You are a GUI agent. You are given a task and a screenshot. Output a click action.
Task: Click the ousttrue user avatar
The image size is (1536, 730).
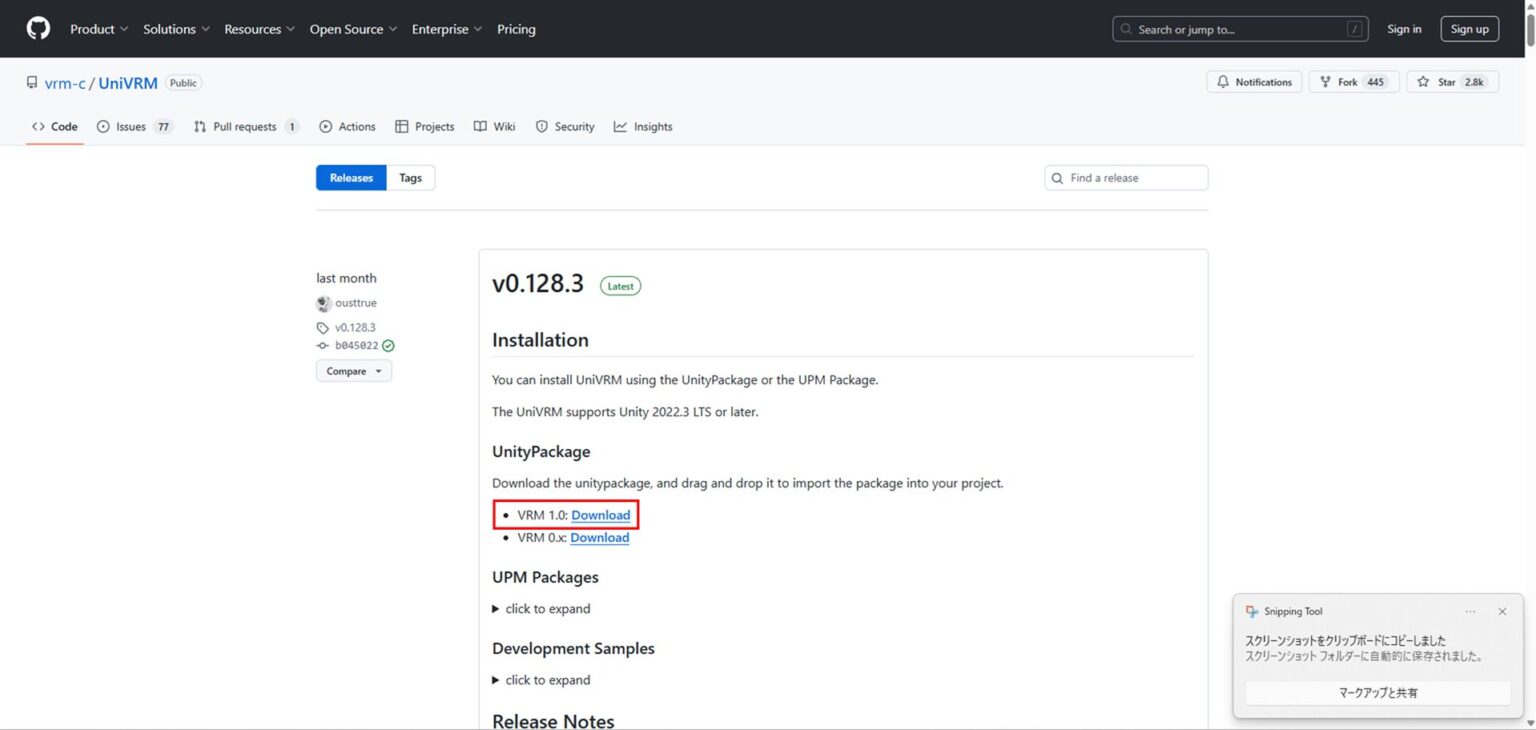coord(324,303)
